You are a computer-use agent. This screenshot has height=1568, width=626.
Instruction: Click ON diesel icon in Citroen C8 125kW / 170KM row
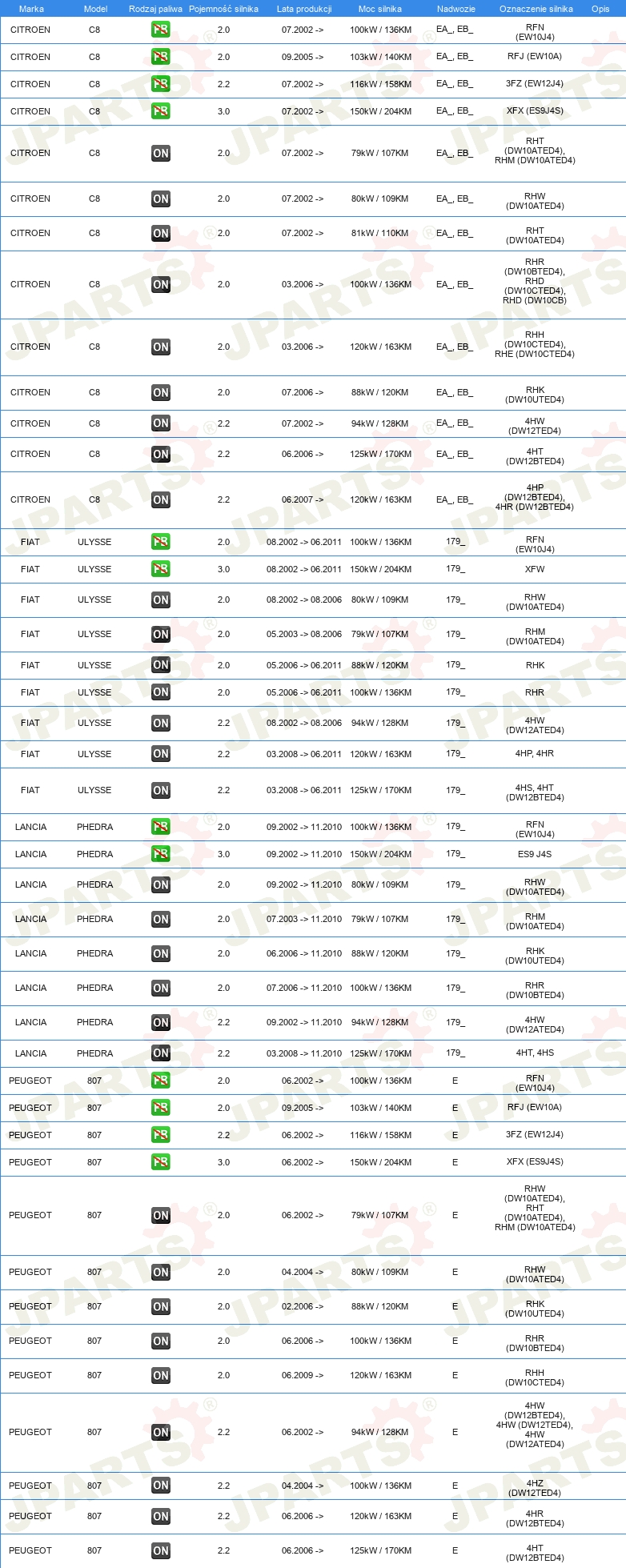point(161,454)
